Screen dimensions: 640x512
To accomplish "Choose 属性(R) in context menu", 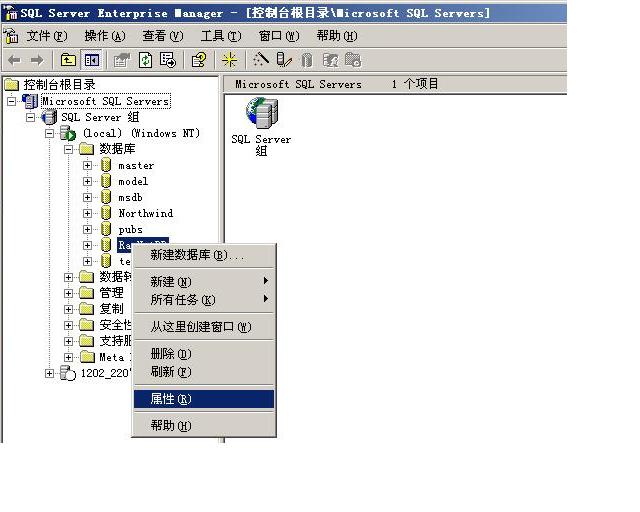I will [204, 399].
